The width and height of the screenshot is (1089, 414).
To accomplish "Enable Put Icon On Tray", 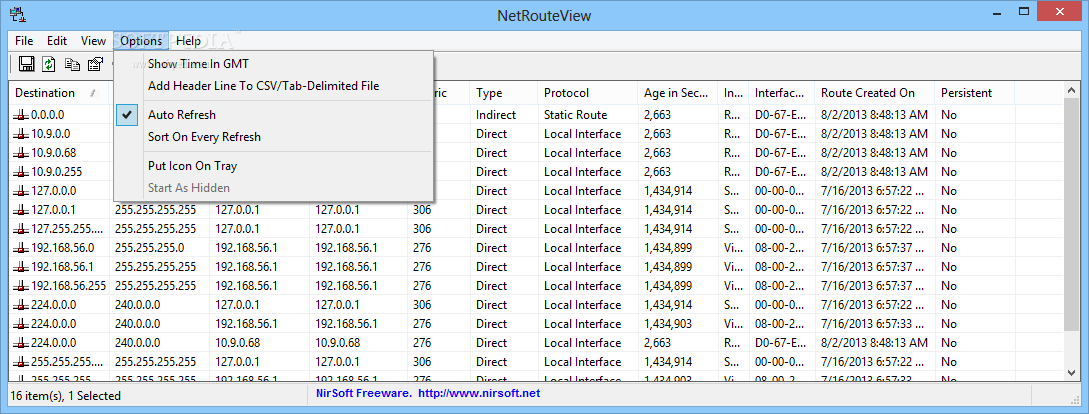I will point(274,166).
